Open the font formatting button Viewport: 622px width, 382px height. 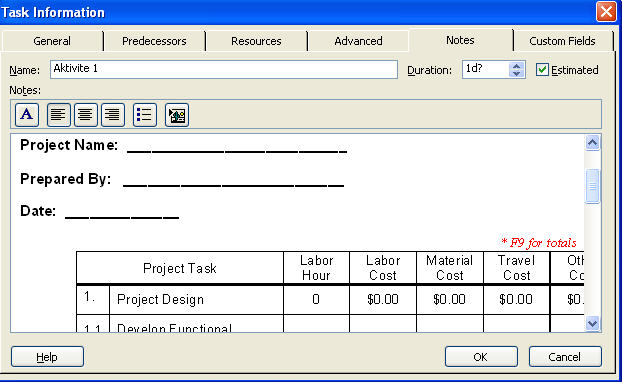point(27,115)
